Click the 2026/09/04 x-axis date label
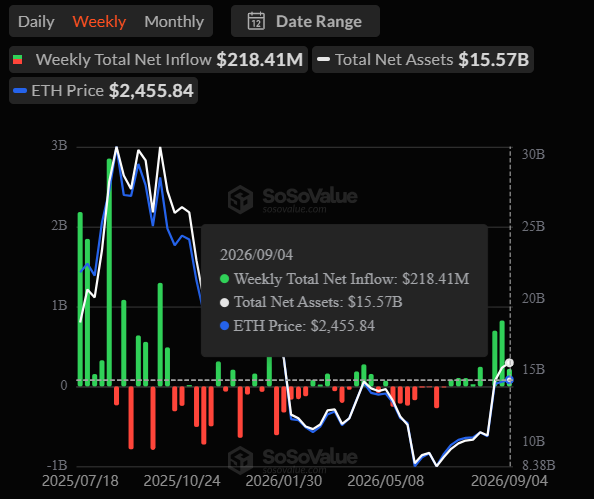This screenshot has width=594, height=499. point(509,481)
